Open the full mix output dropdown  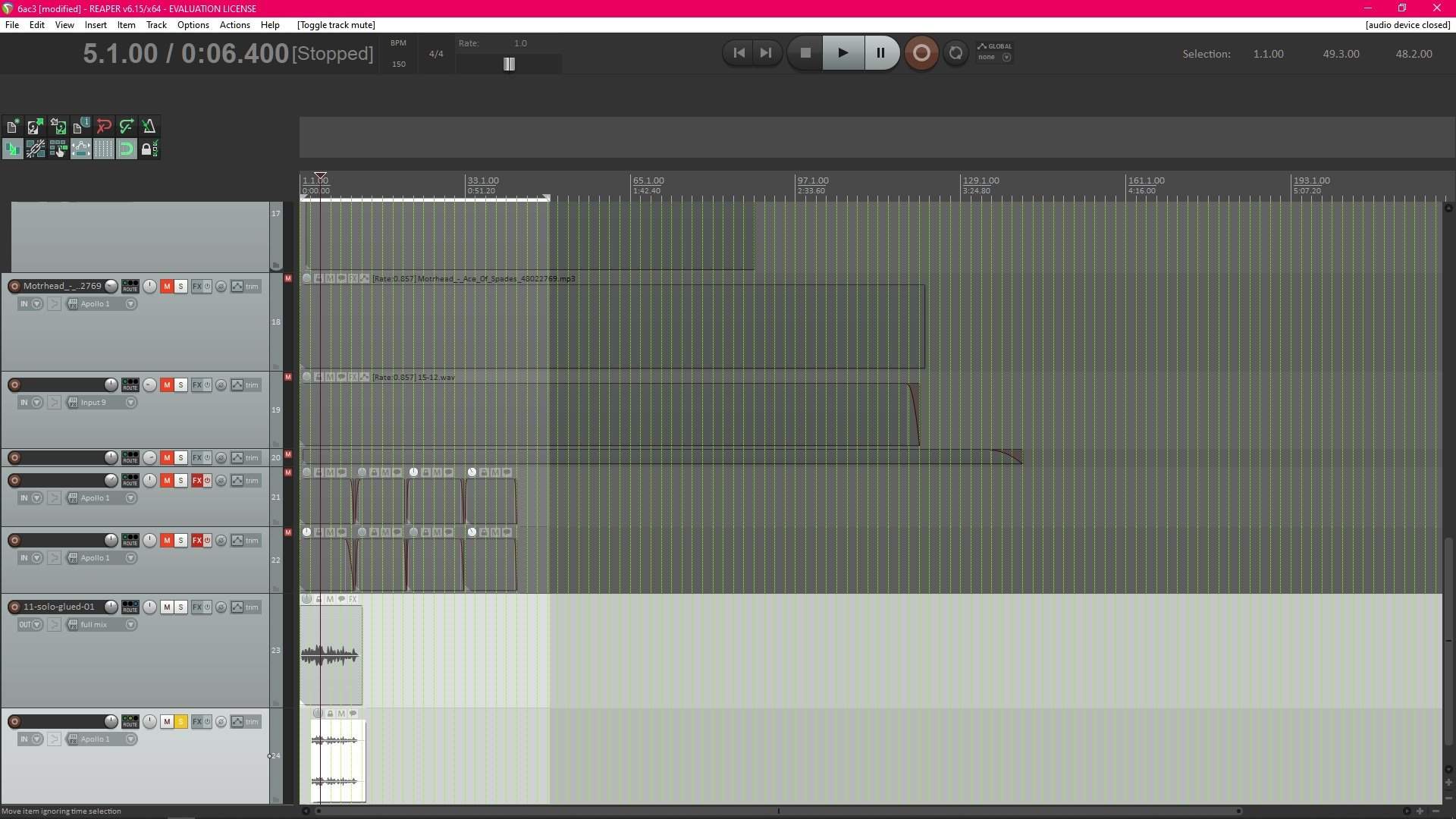point(130,625)
